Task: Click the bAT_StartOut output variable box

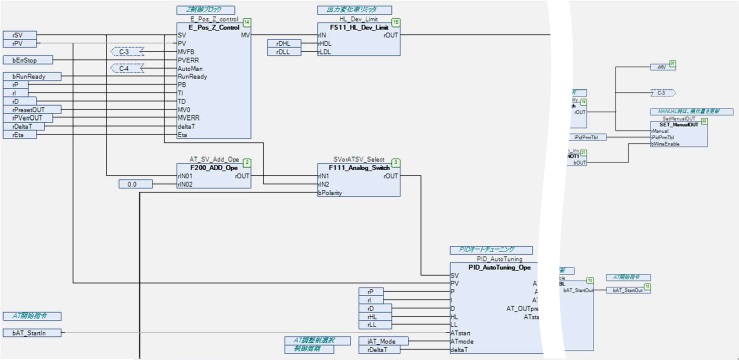Action: (629, 290)
